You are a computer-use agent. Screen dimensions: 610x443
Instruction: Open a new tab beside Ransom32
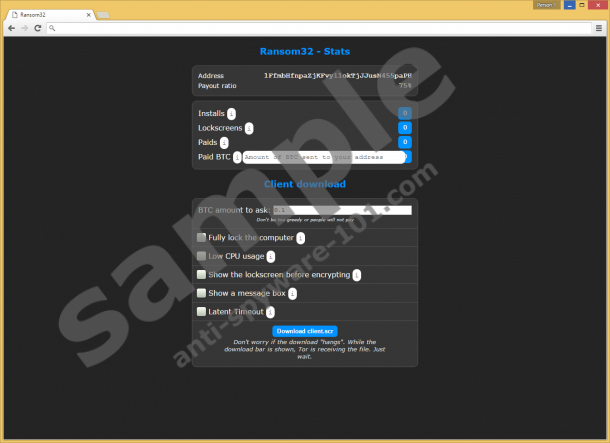(105, 13)
